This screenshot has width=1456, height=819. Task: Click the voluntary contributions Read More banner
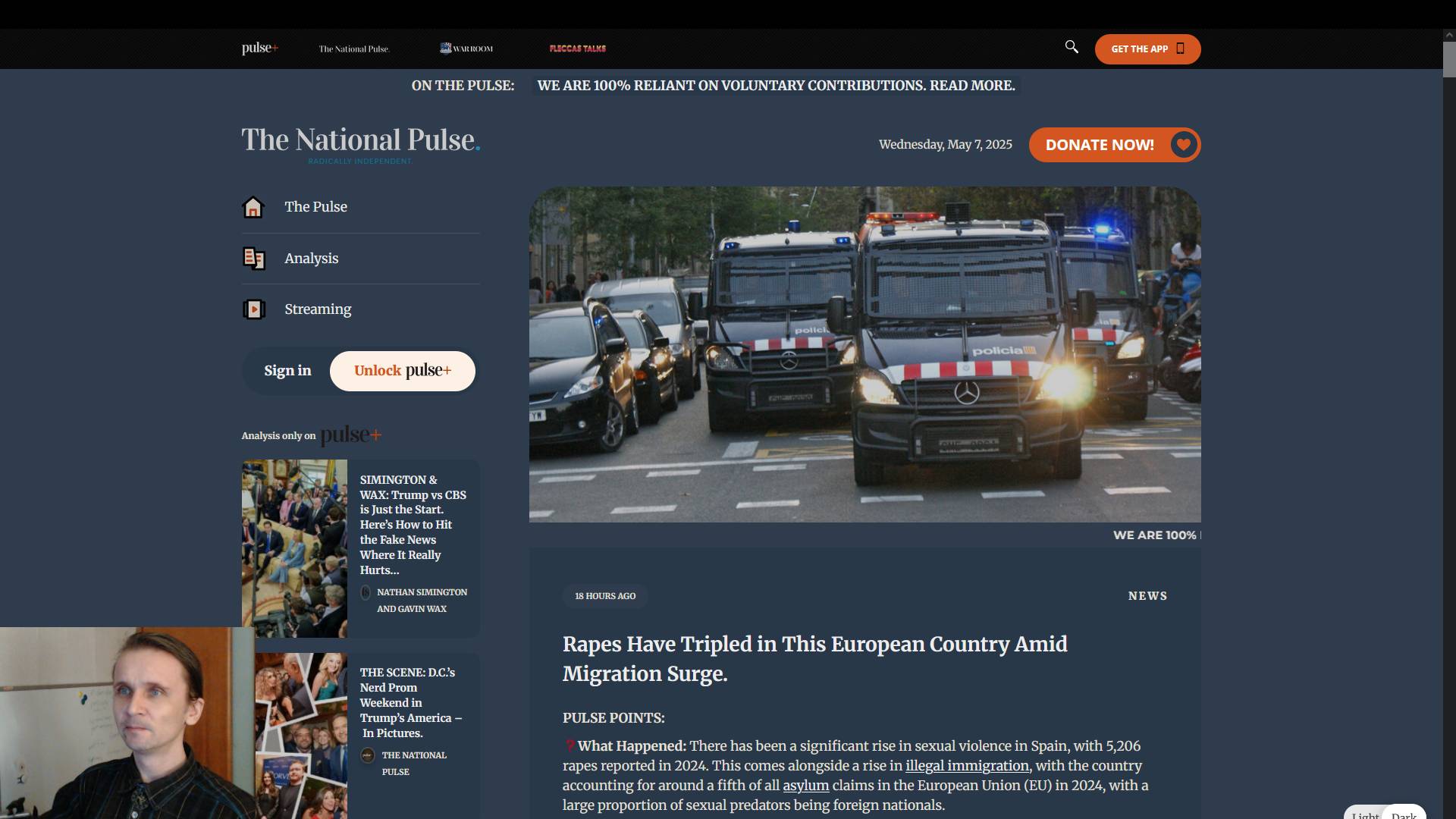tap(775, 86)
